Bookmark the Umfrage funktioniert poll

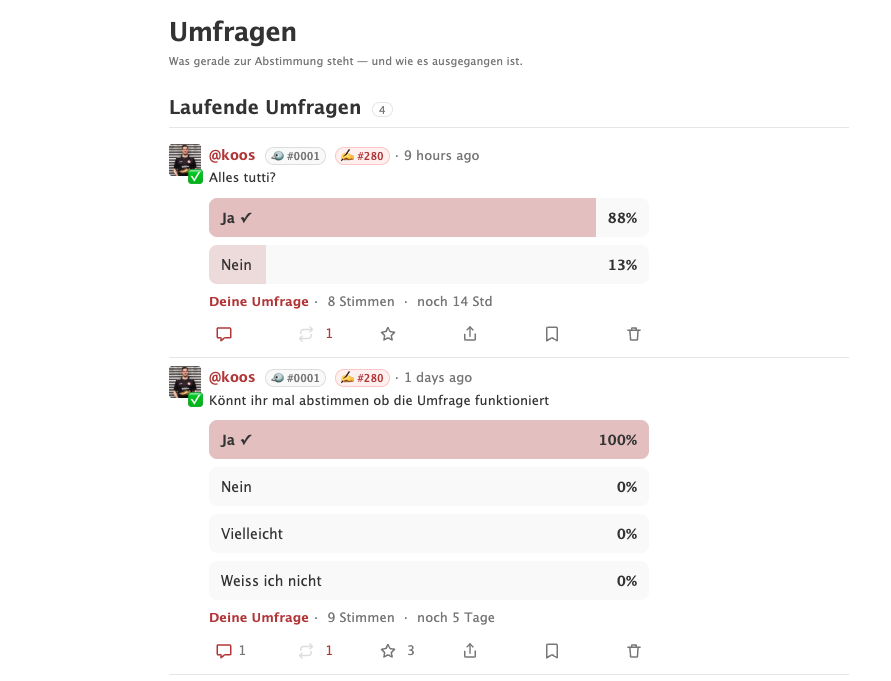552,650
